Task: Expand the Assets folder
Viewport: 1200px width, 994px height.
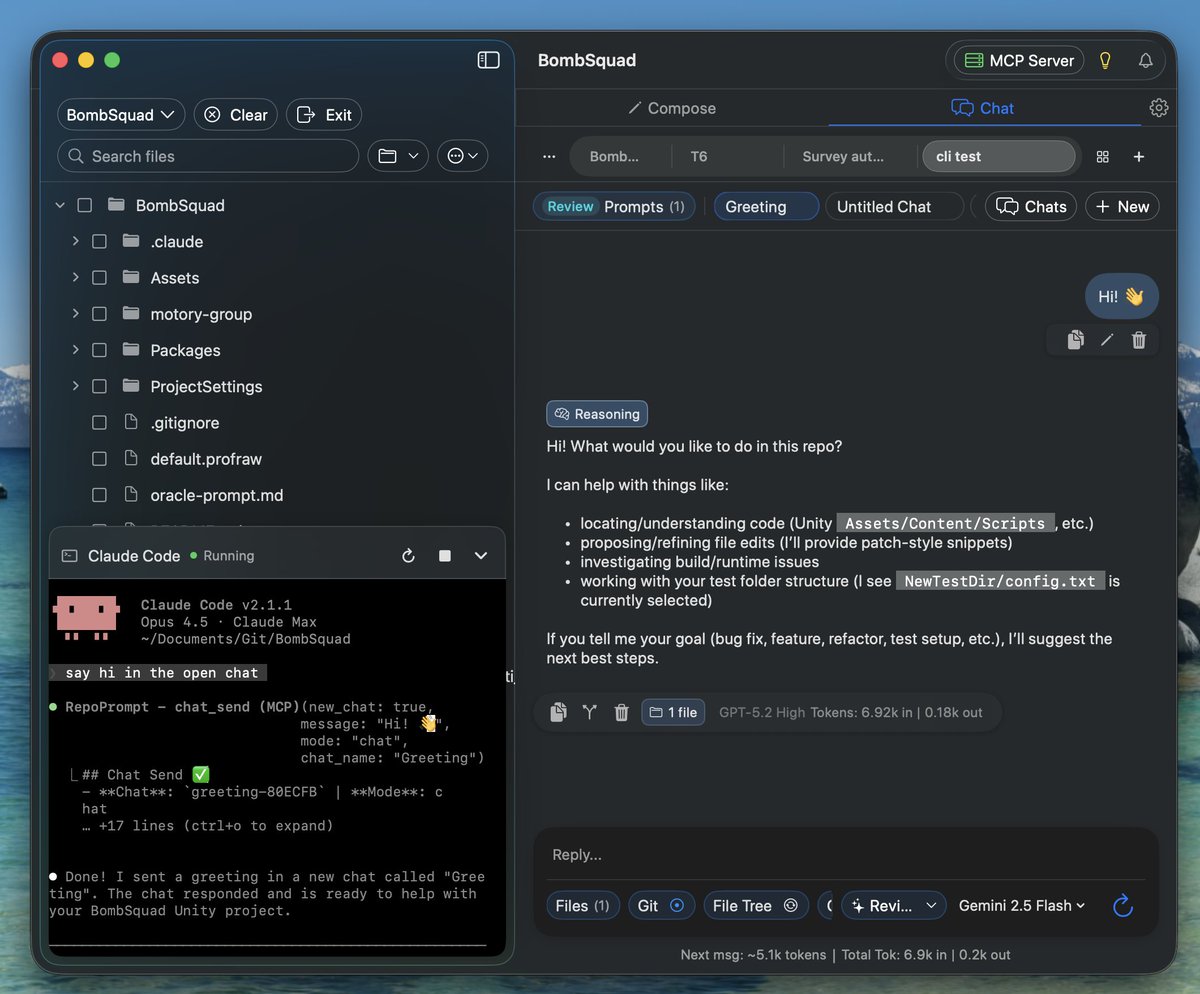Action: pos(74,277)
